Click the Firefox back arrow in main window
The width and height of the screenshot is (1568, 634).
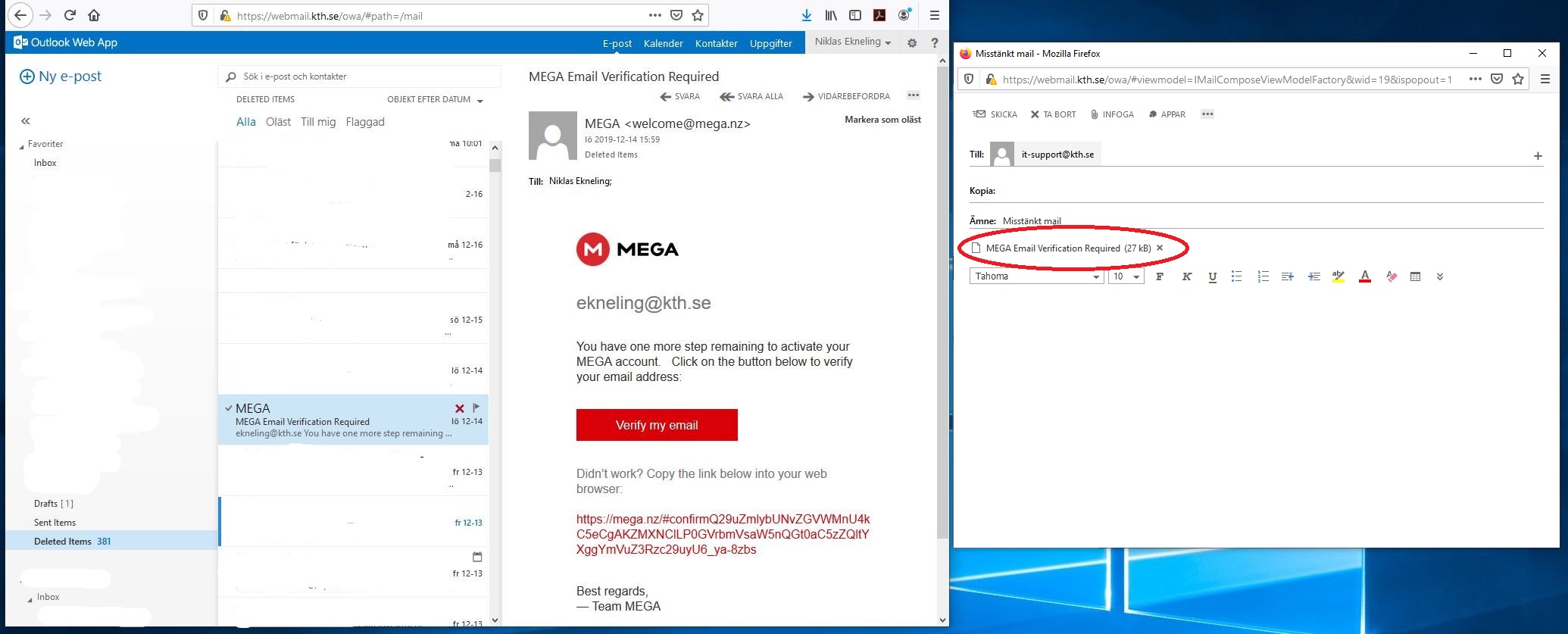(x=20, y=15)
